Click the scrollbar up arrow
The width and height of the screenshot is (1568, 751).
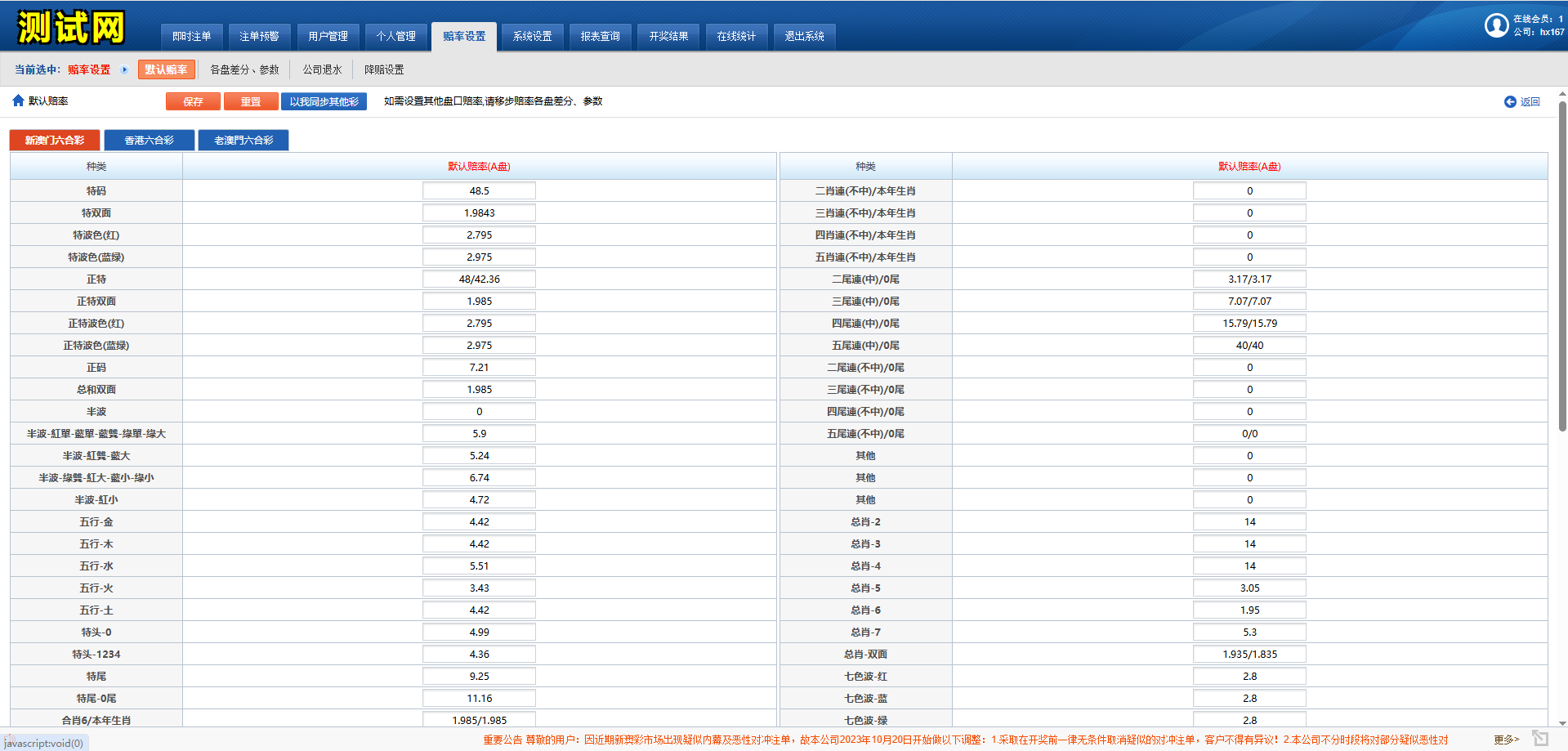pyautogui.click(x=1562, y=94)
